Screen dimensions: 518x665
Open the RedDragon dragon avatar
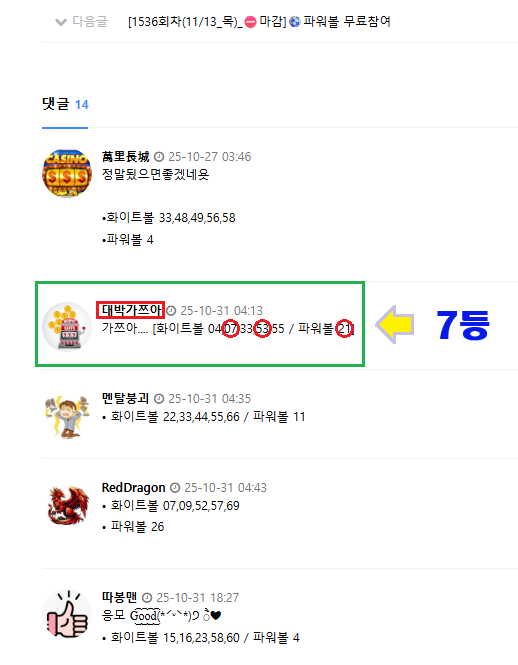[68, 506]
